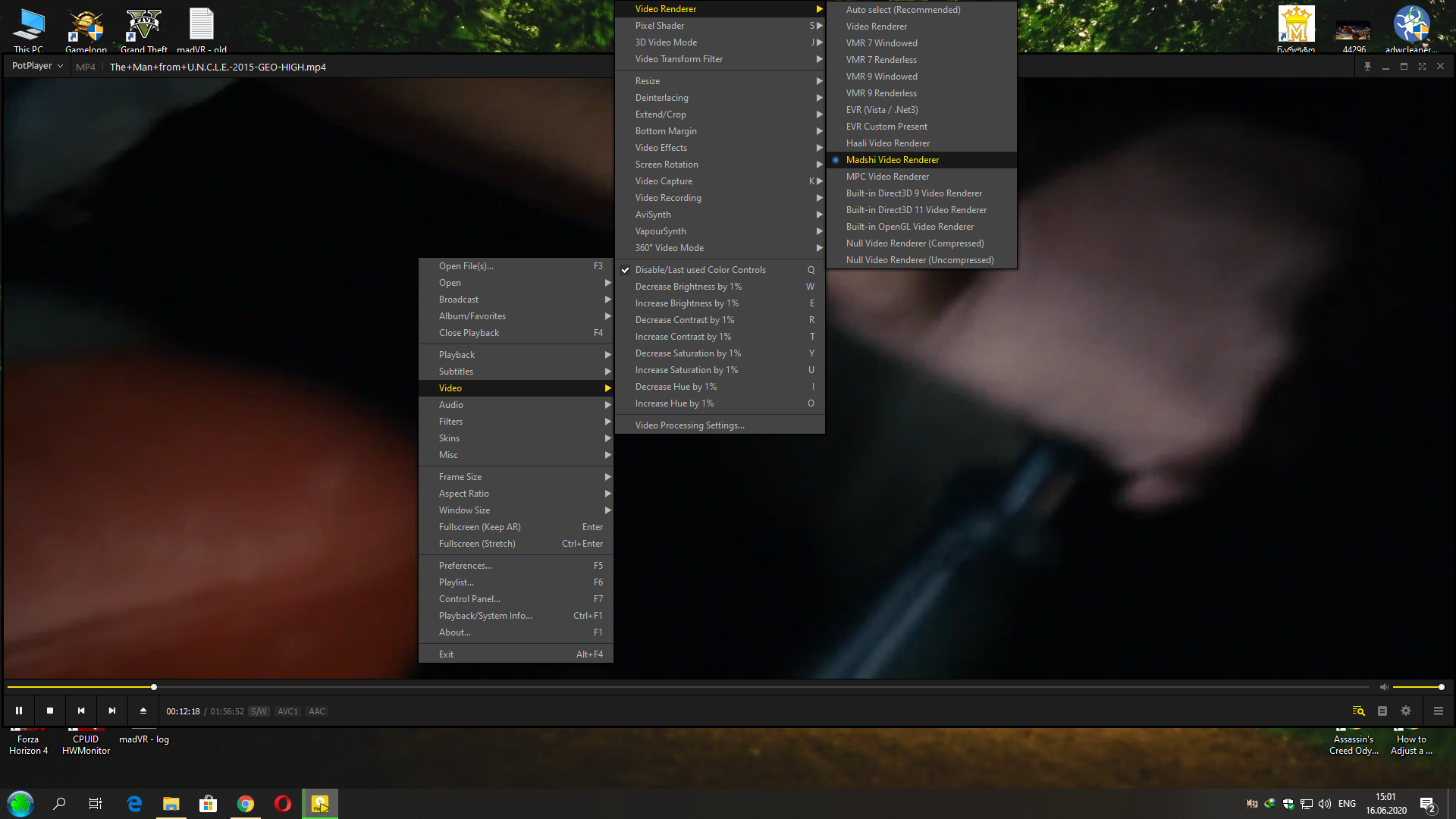
Task: Open the chapter/bookmark search icon
Action: 1358,711
